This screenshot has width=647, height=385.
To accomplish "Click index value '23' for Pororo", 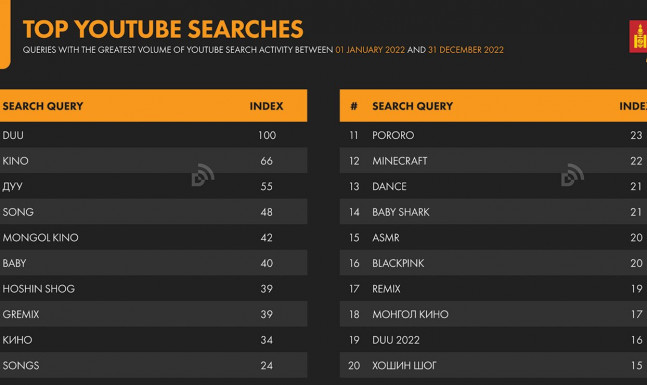I will point(636,135).
